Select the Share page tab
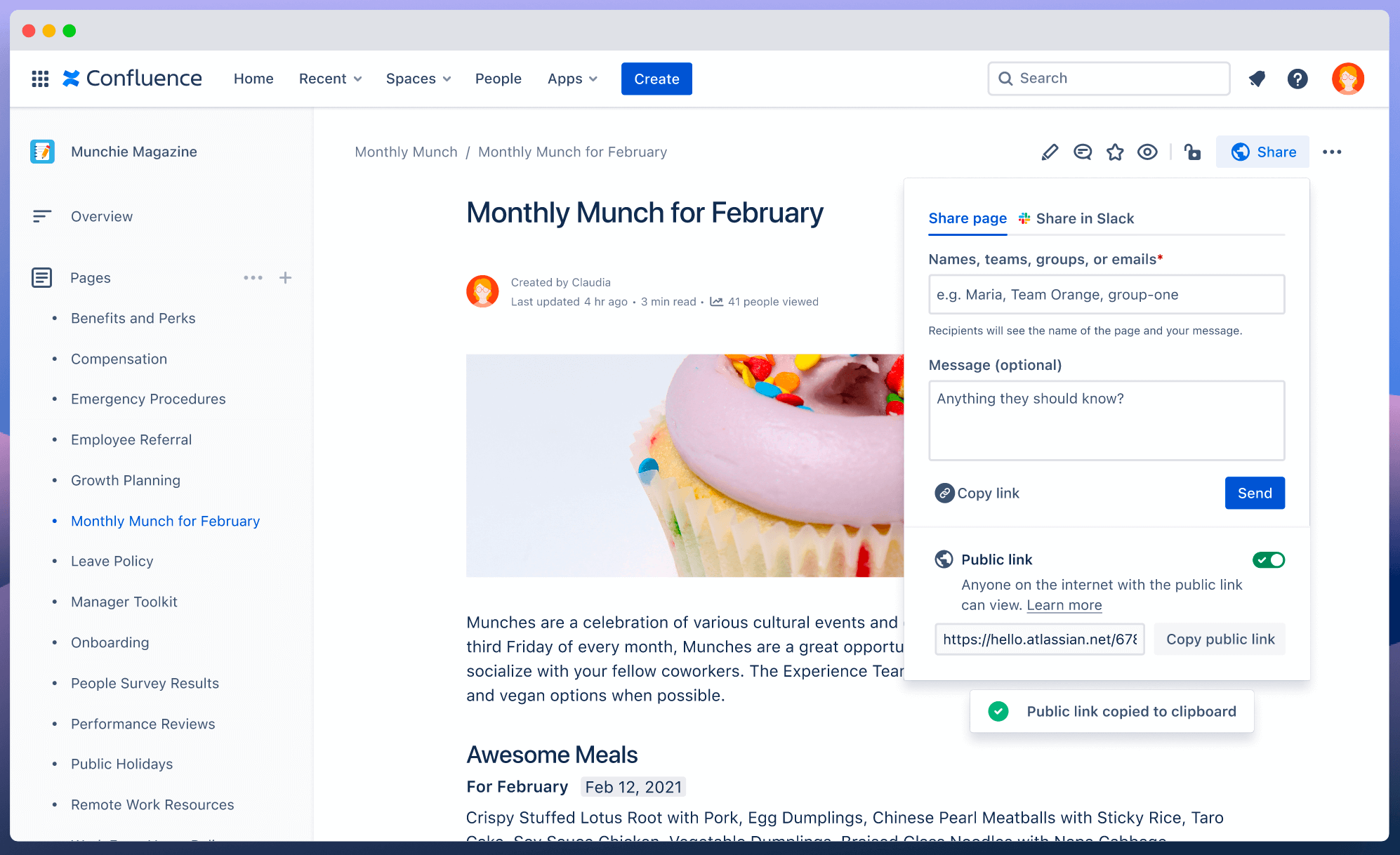Viewport: 1400px width, 855px height. point(967,218)
